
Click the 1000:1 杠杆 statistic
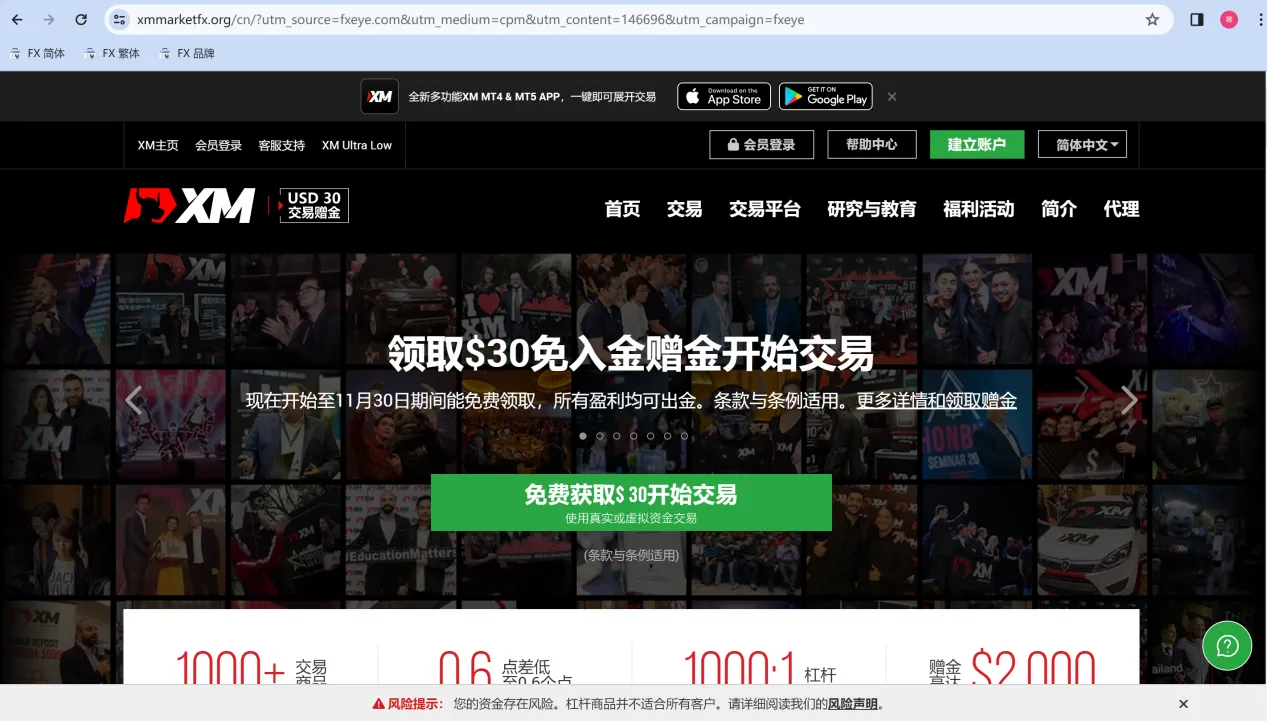pyautogui.click(x=760, y=668)
